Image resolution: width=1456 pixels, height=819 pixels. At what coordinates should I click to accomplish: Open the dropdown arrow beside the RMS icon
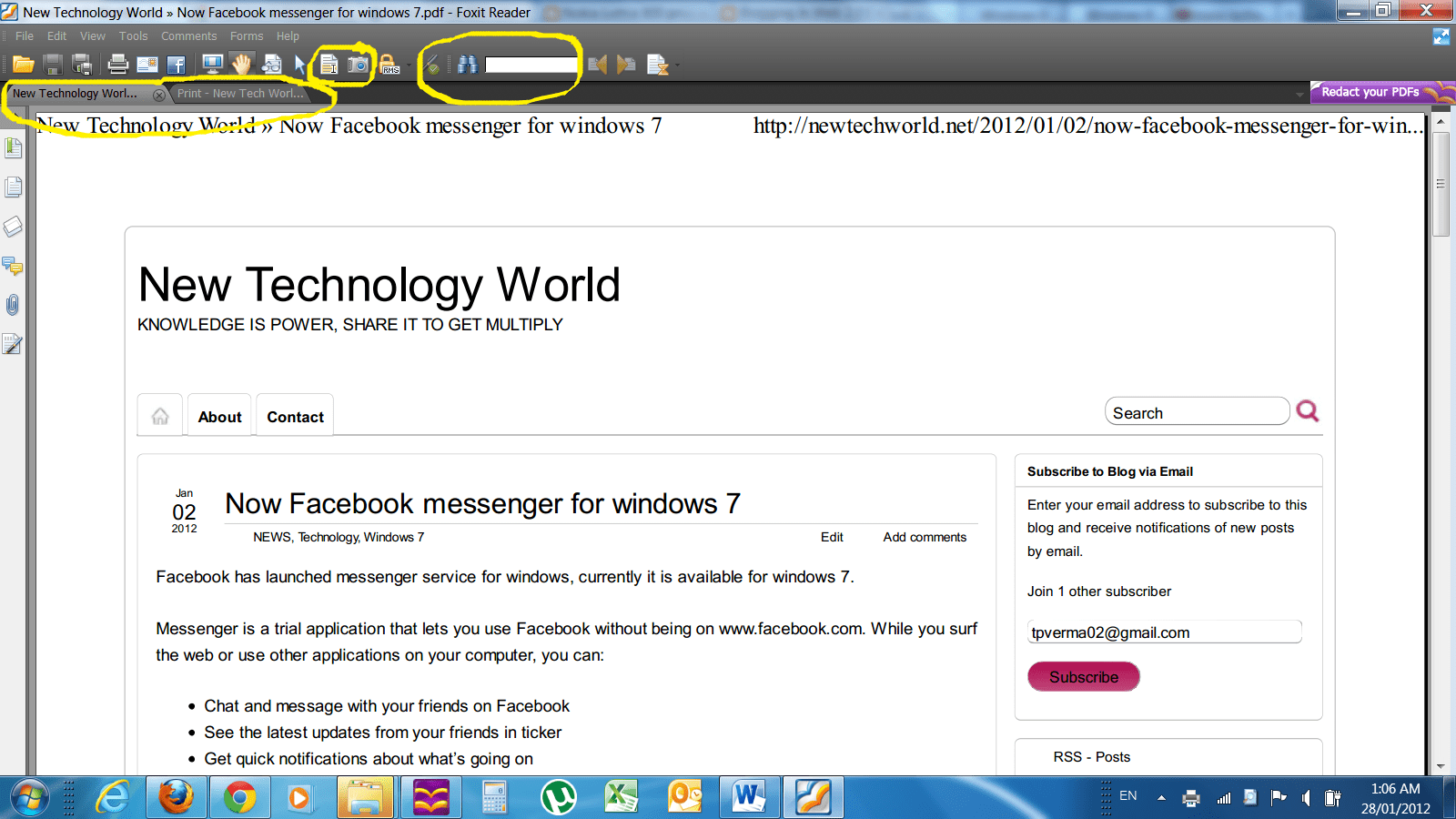pyautogui.click(x=407, y=66)
